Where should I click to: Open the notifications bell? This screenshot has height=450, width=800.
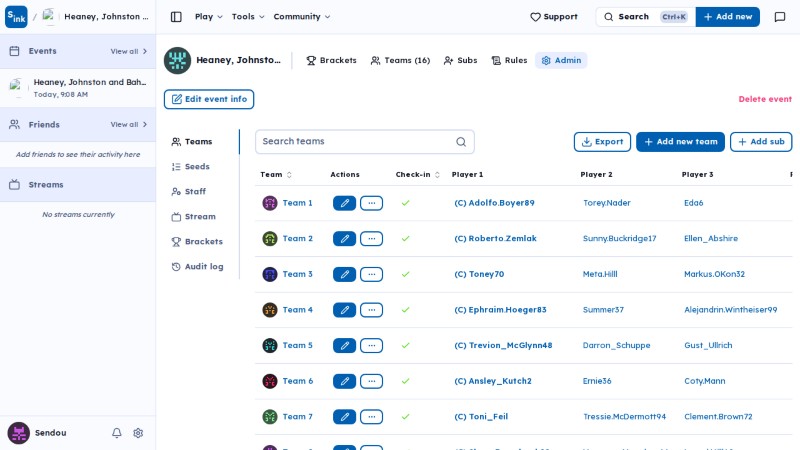click(x=117, y=433)
